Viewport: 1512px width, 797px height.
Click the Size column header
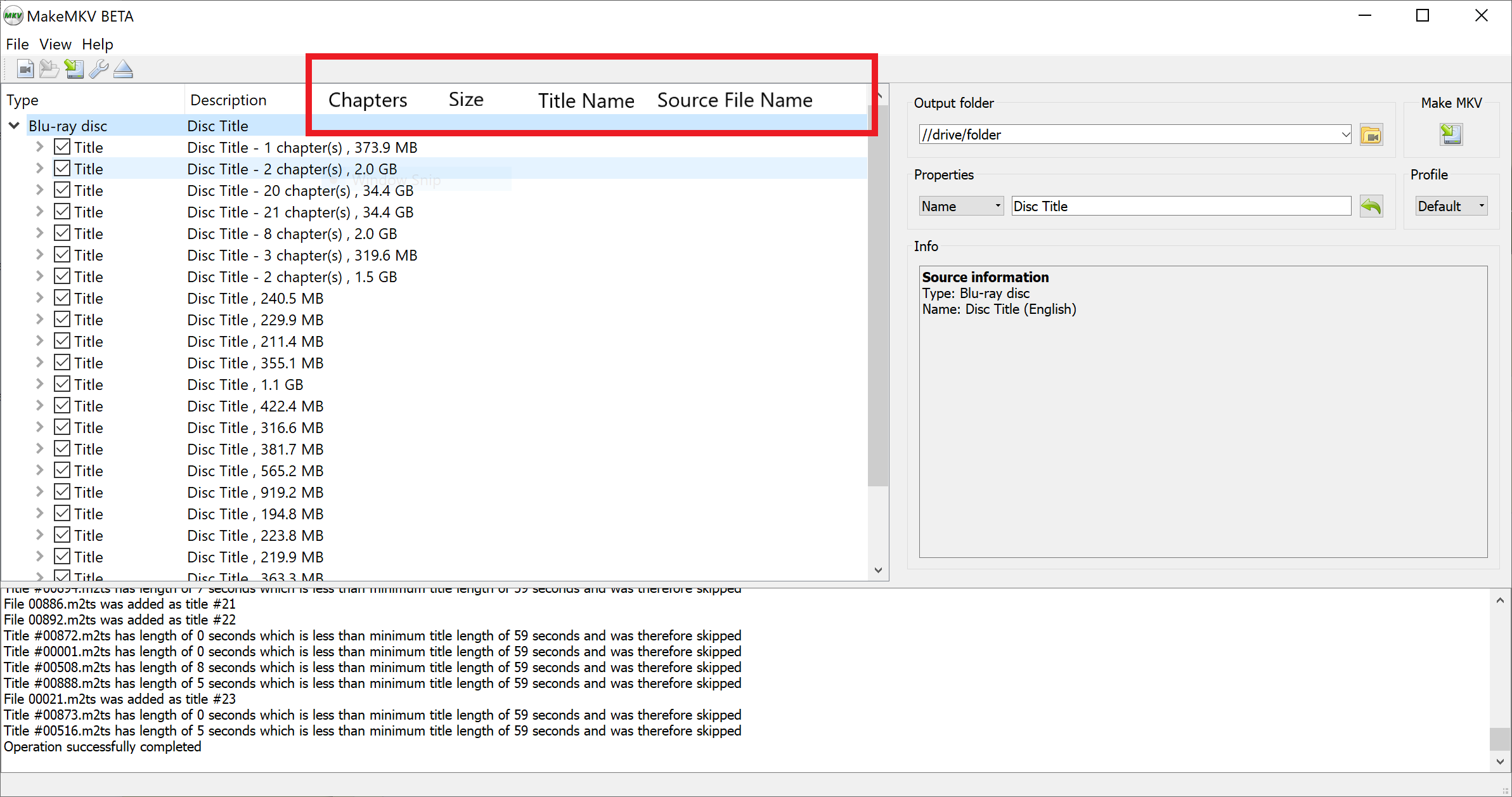point(466,100)
